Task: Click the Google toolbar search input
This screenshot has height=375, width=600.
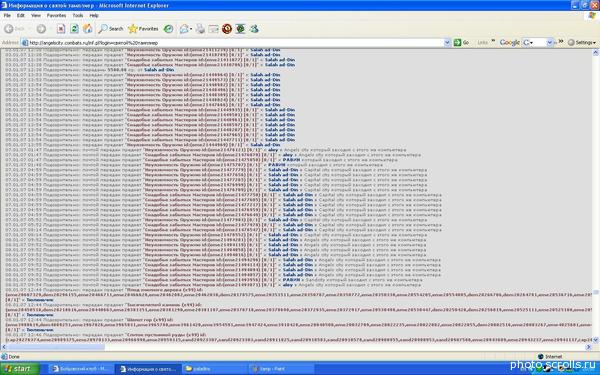Action: 538,42
